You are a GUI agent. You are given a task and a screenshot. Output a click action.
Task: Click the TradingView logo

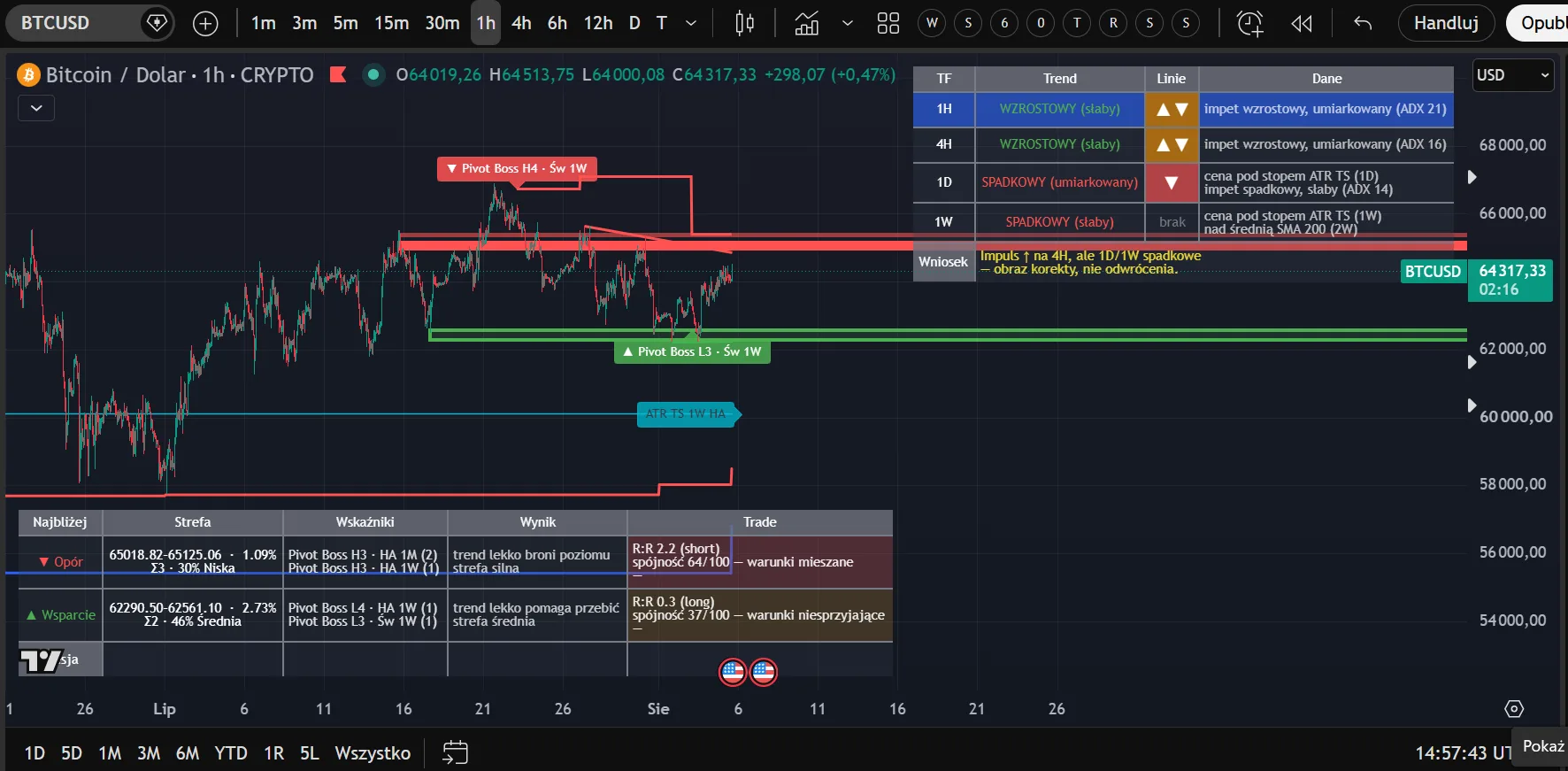click(x=41, y=660)
